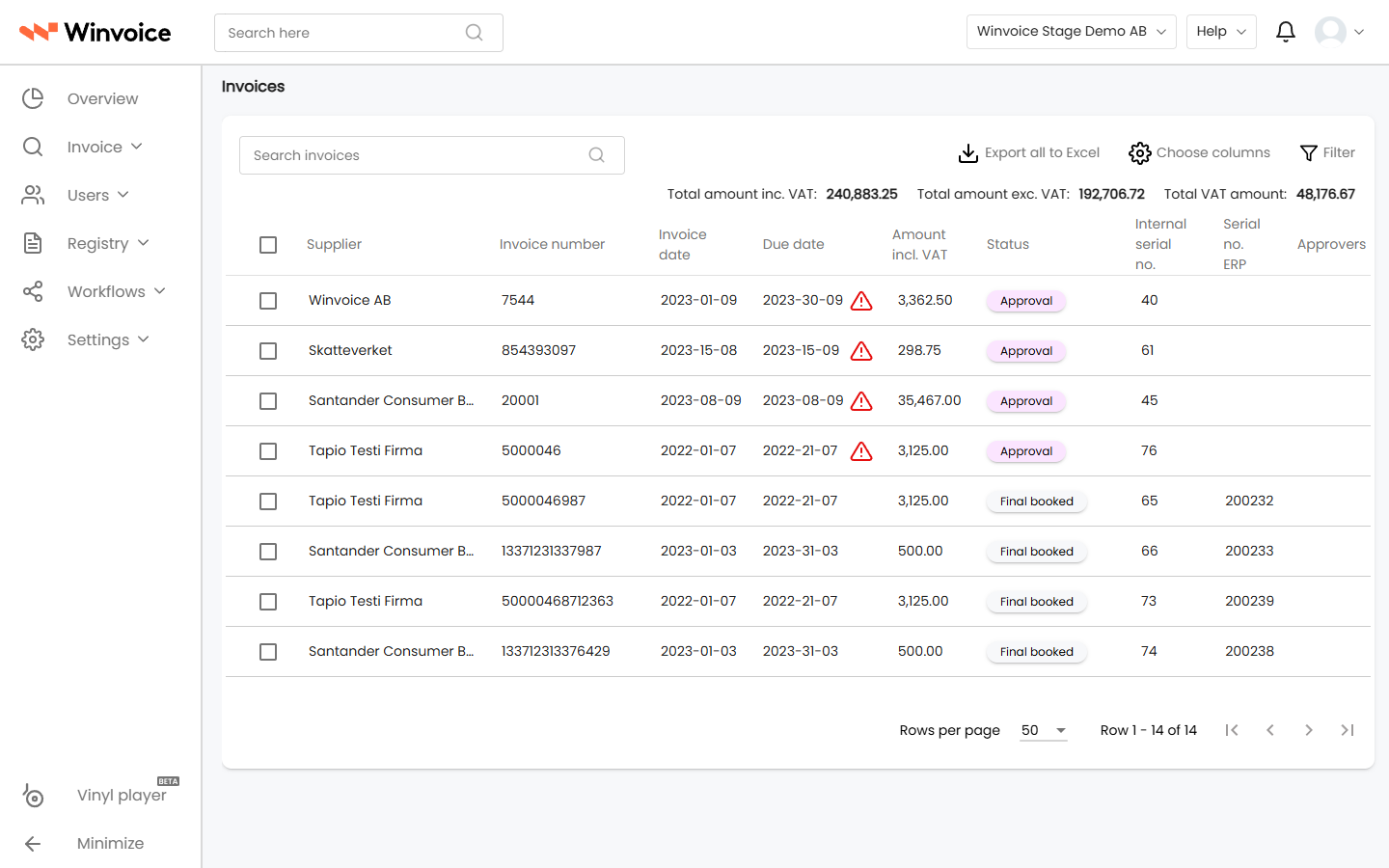Viewport: 1389px width, 868px height.
Task: Click the Export all to Excel download icon
Action: (x=967, y=153)
